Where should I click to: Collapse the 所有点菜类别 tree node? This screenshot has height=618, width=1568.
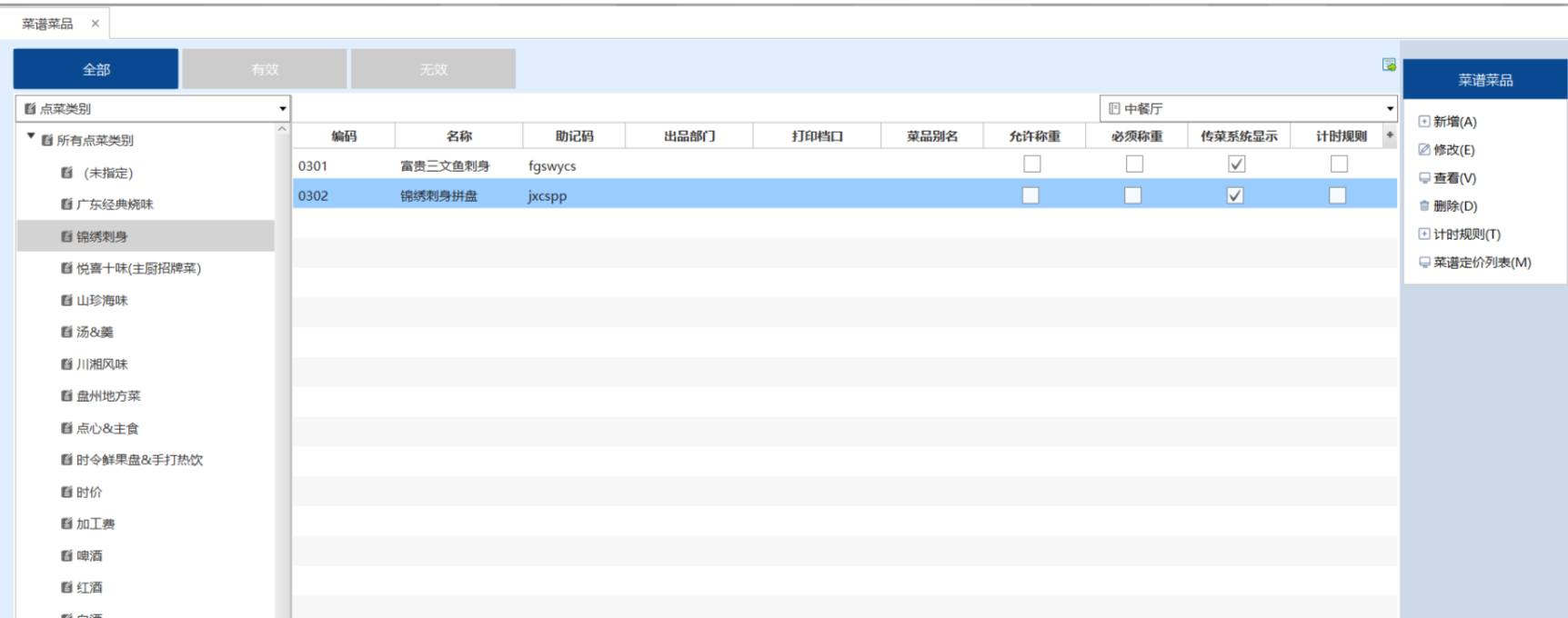[31, 137]
